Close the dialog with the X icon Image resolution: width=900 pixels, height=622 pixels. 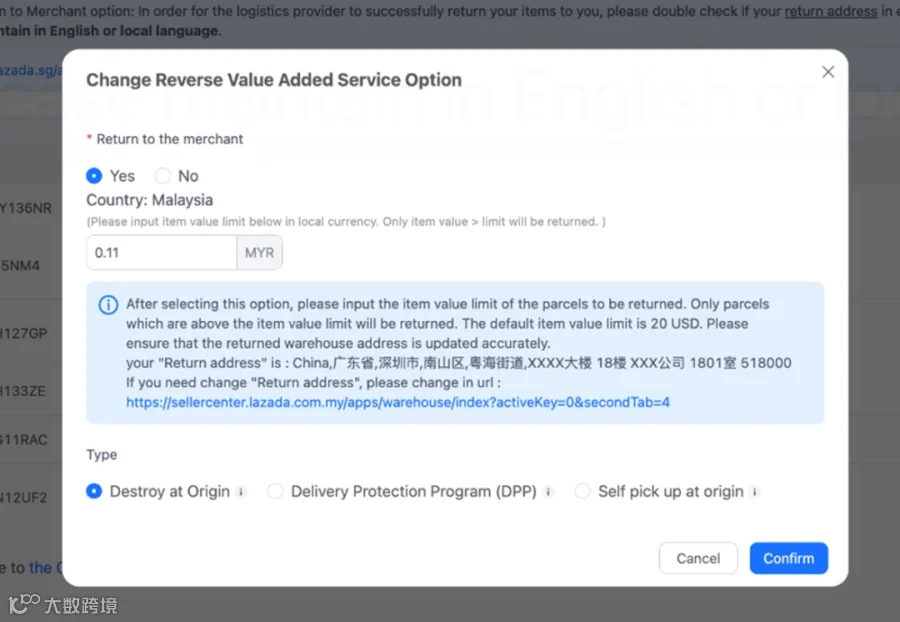[x=828, y=72]
